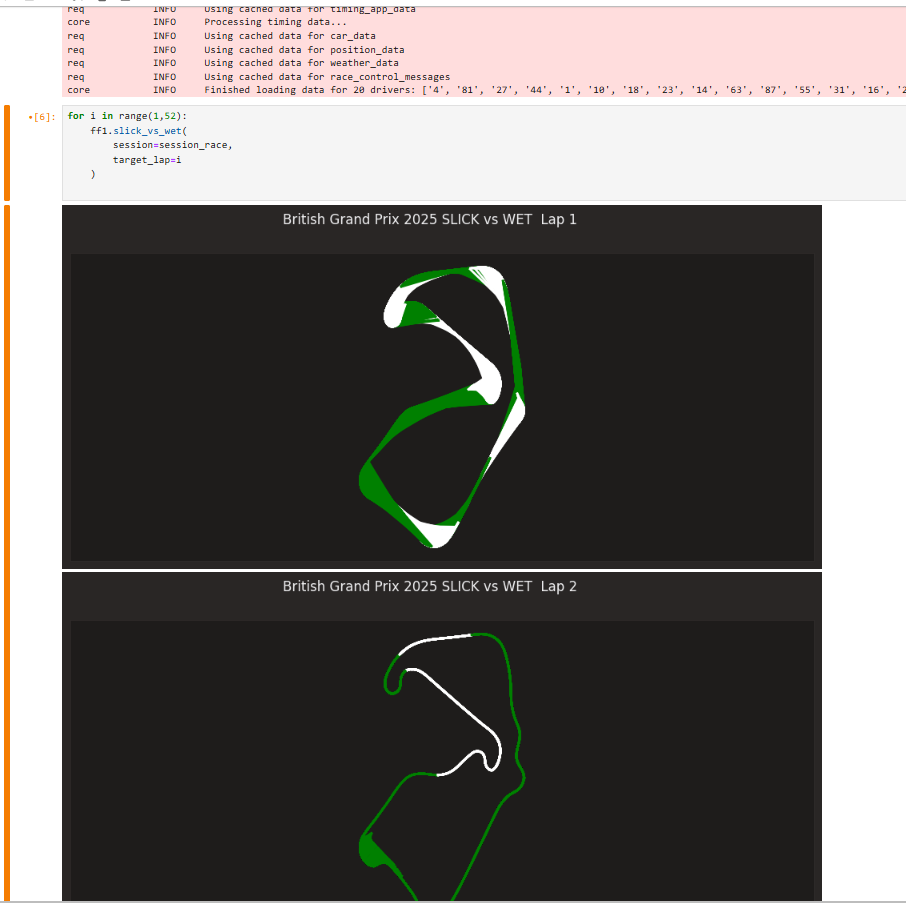
Task: Click 'Using cached data for position_data' log line
Action: pyautogui.click(x=304, y=50)
